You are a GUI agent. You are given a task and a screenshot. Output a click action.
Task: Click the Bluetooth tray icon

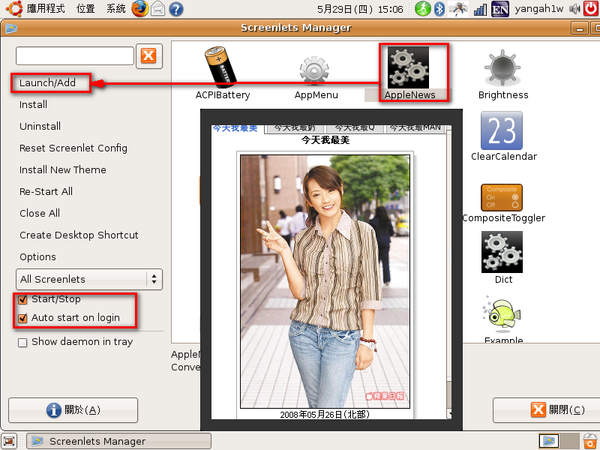click(439, 8)
